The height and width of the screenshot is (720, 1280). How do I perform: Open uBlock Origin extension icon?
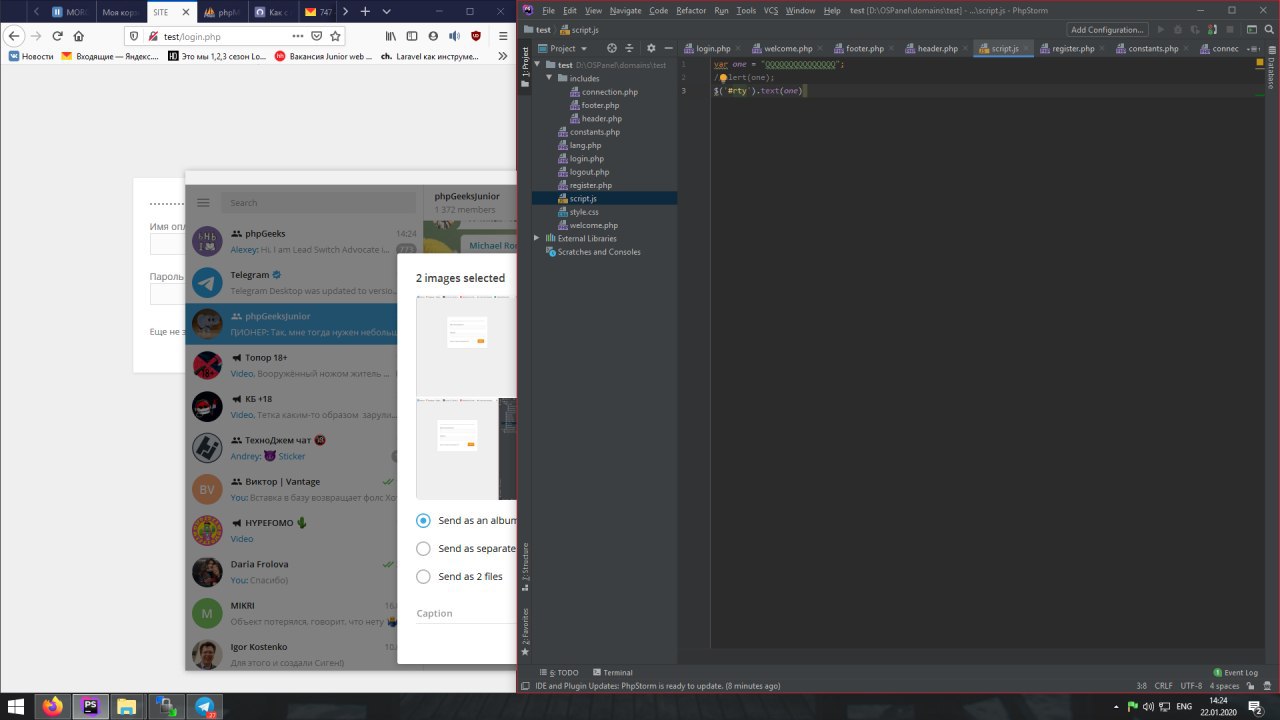click(476, 36)
